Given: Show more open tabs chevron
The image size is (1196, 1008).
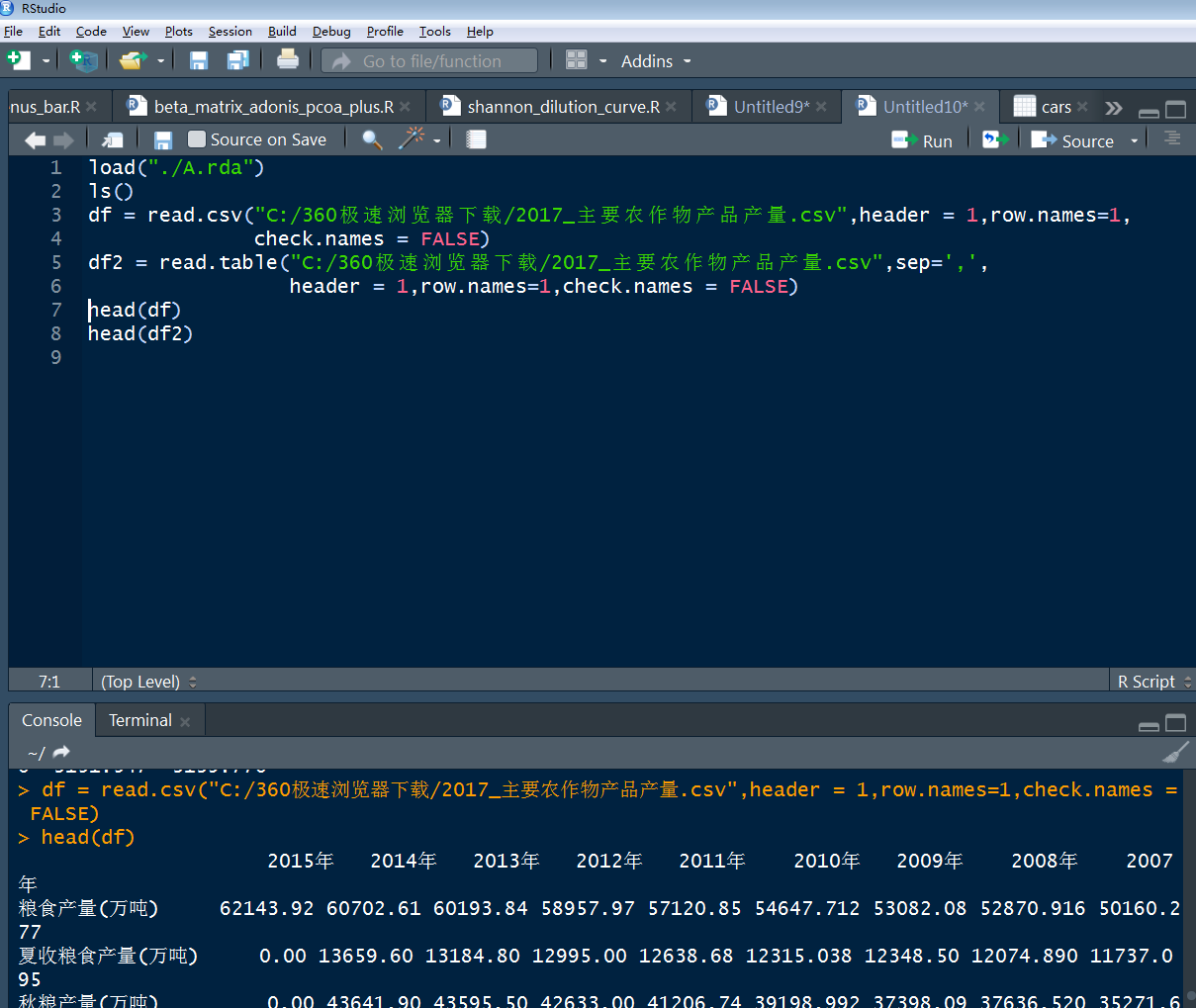Looking at the screenshot, I should [x=1114, y=108].
